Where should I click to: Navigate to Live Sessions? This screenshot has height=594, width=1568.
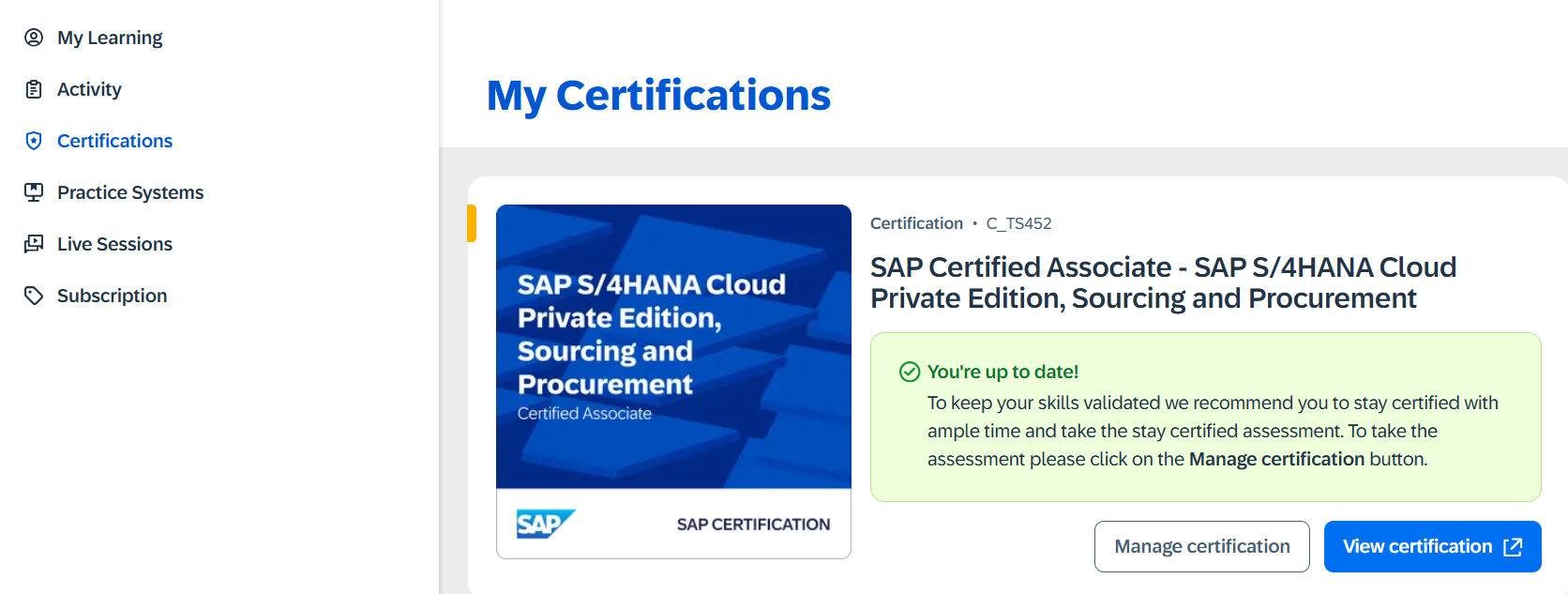(x=114, y=244)
